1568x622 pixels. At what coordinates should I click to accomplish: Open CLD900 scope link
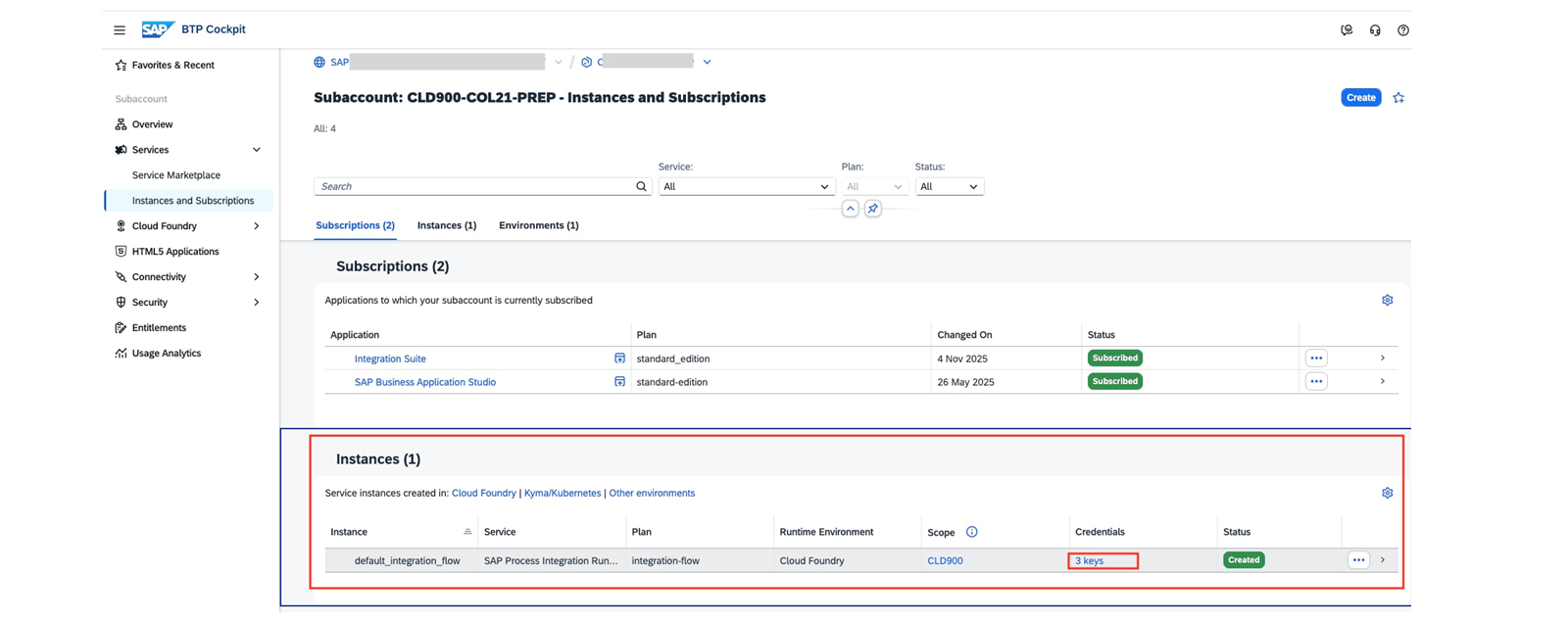(945, 561)
